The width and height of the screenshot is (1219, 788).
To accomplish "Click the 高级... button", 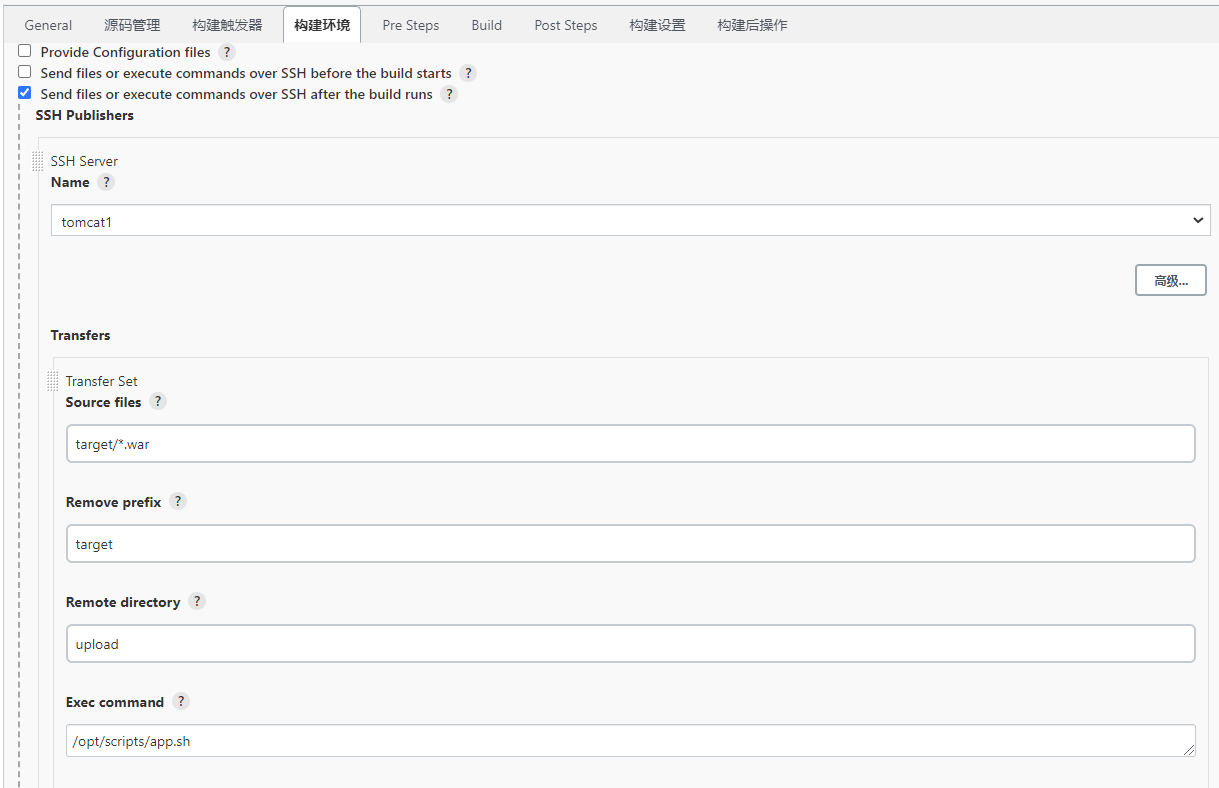I will [1170, 280].
